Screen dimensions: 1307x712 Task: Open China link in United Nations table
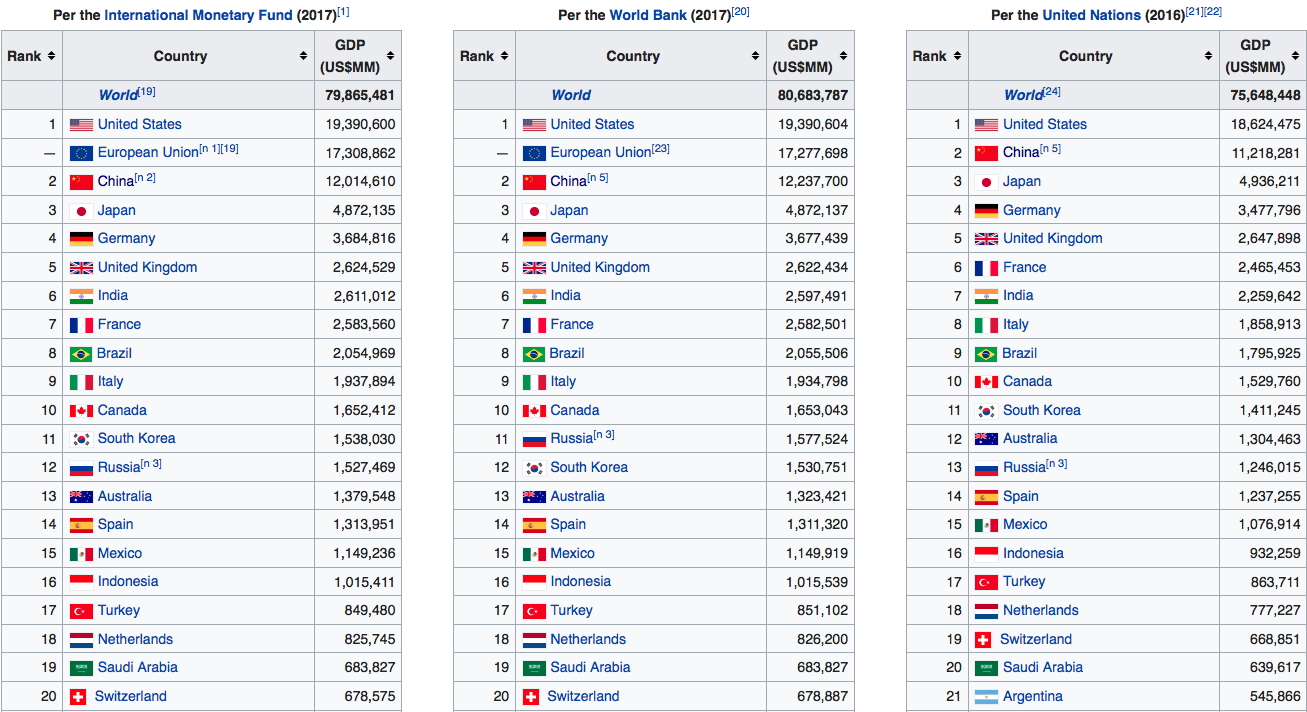click(x=1021, y=153)
